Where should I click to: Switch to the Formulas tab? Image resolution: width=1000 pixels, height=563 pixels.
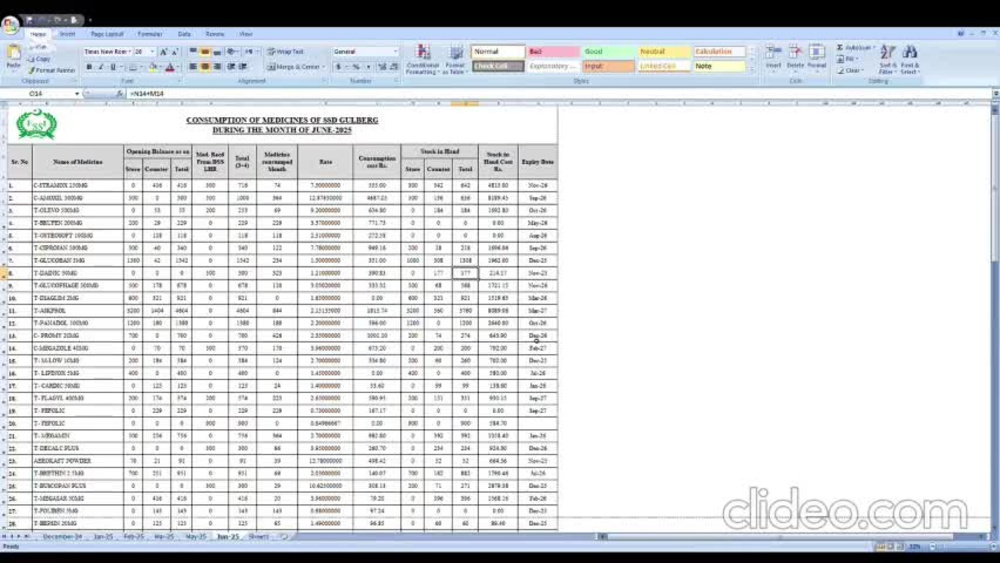pos(150,34)
